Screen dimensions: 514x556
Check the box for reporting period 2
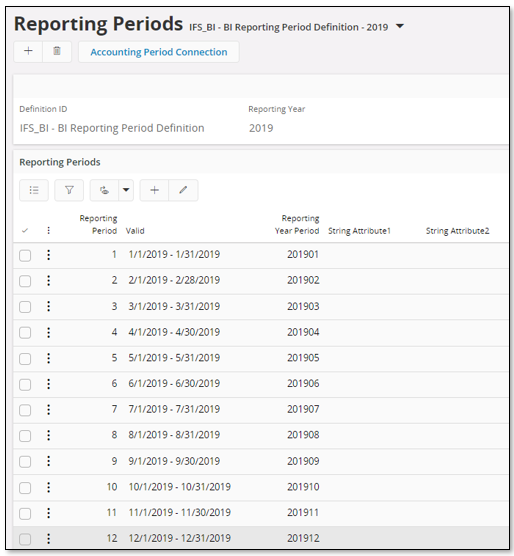click(x=25, y=281)
